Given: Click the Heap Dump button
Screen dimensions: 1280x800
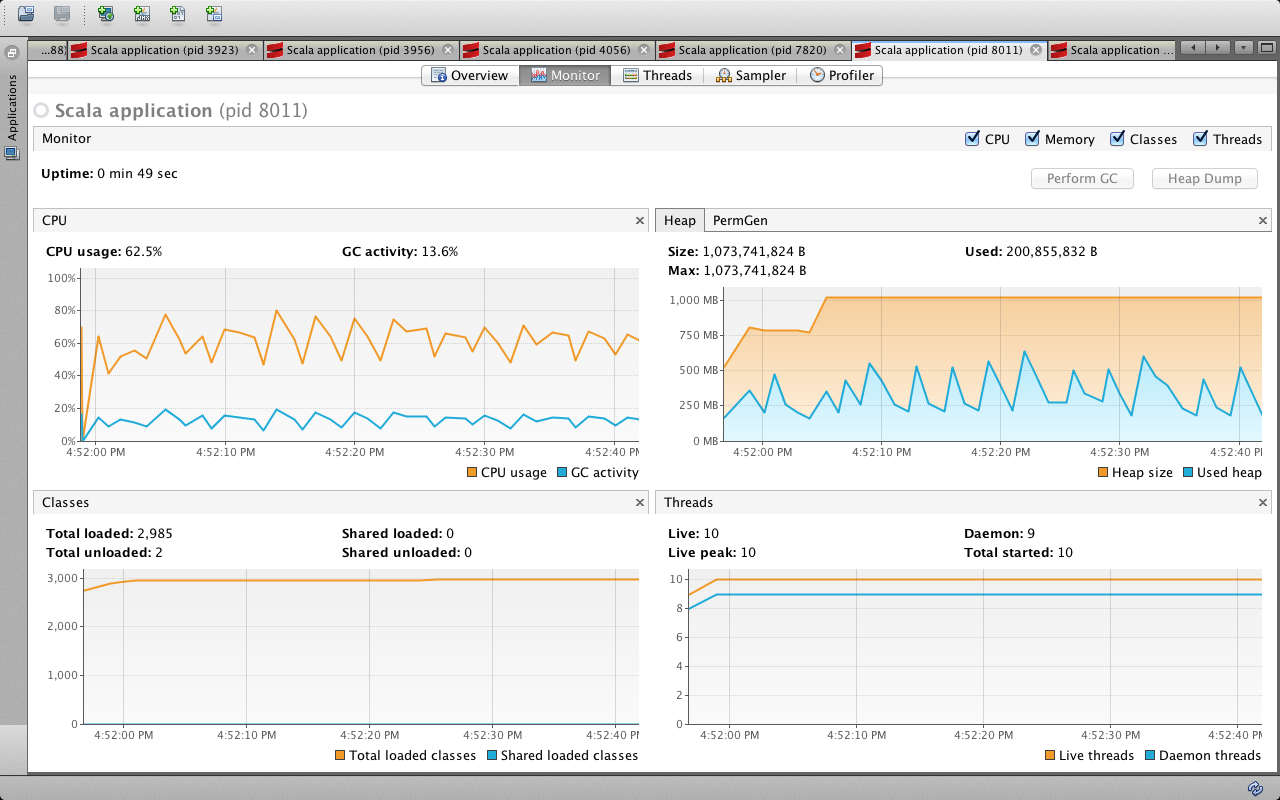Looking at the screenshot, I should coord(1204,178).
